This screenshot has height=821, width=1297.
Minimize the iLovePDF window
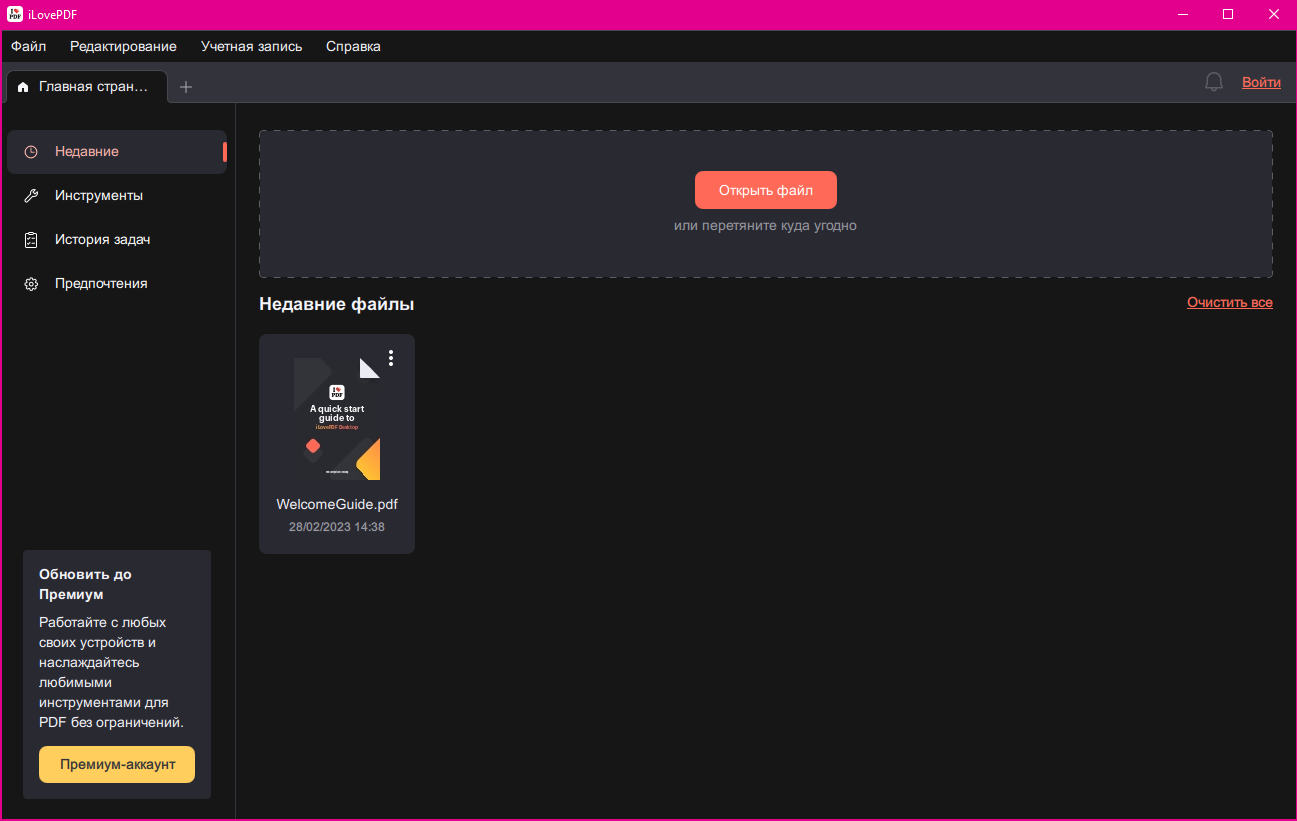pyautogui.click(x=1184, y=14)
